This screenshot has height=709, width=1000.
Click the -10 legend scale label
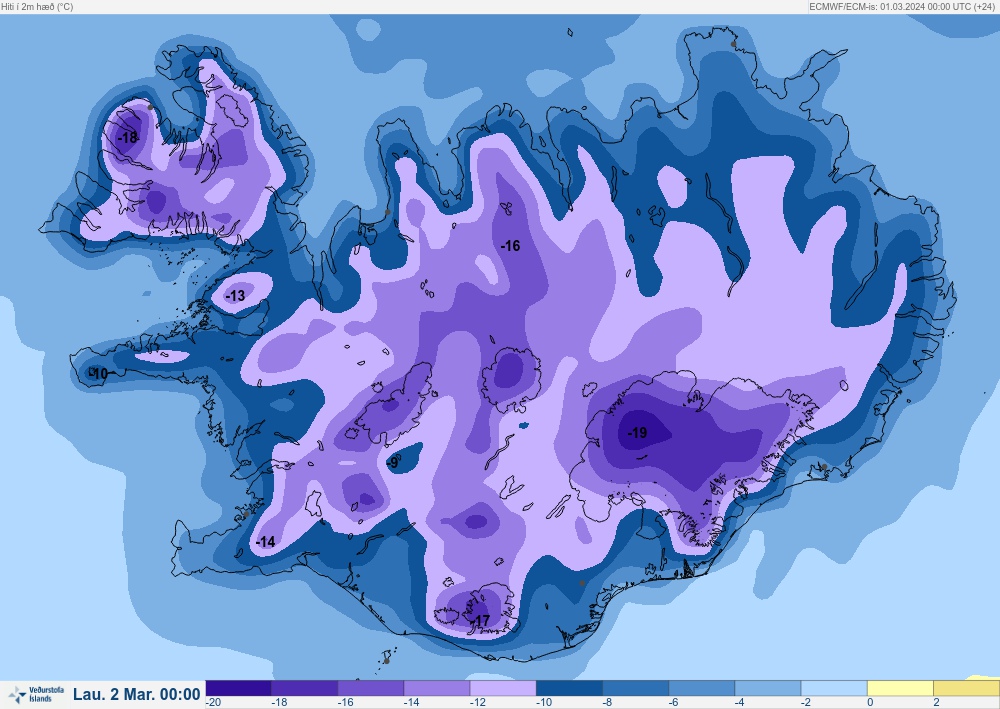(x=544, y=703)
